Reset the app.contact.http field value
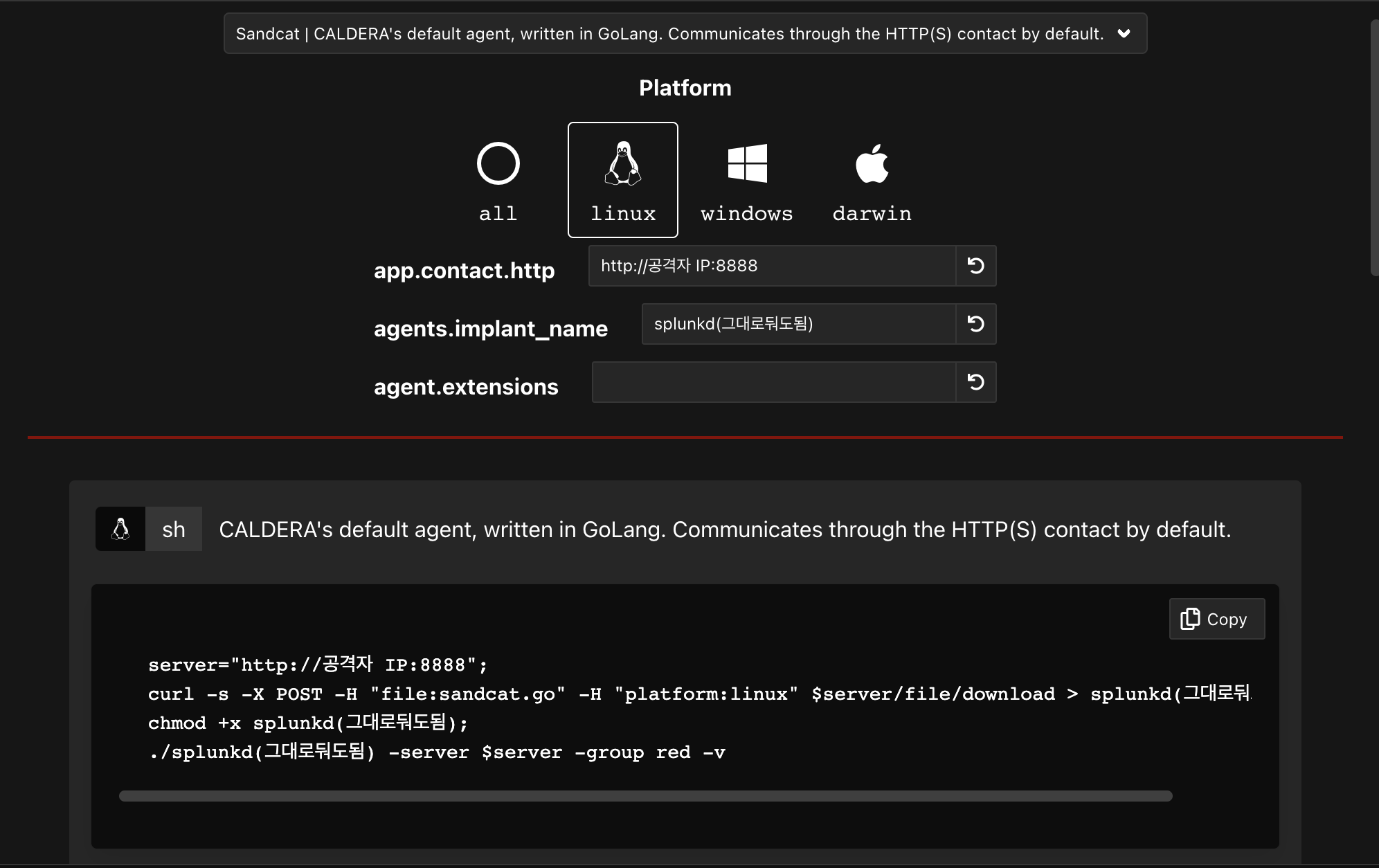This screenshot has height=868, width=1379. coord(975,266)
